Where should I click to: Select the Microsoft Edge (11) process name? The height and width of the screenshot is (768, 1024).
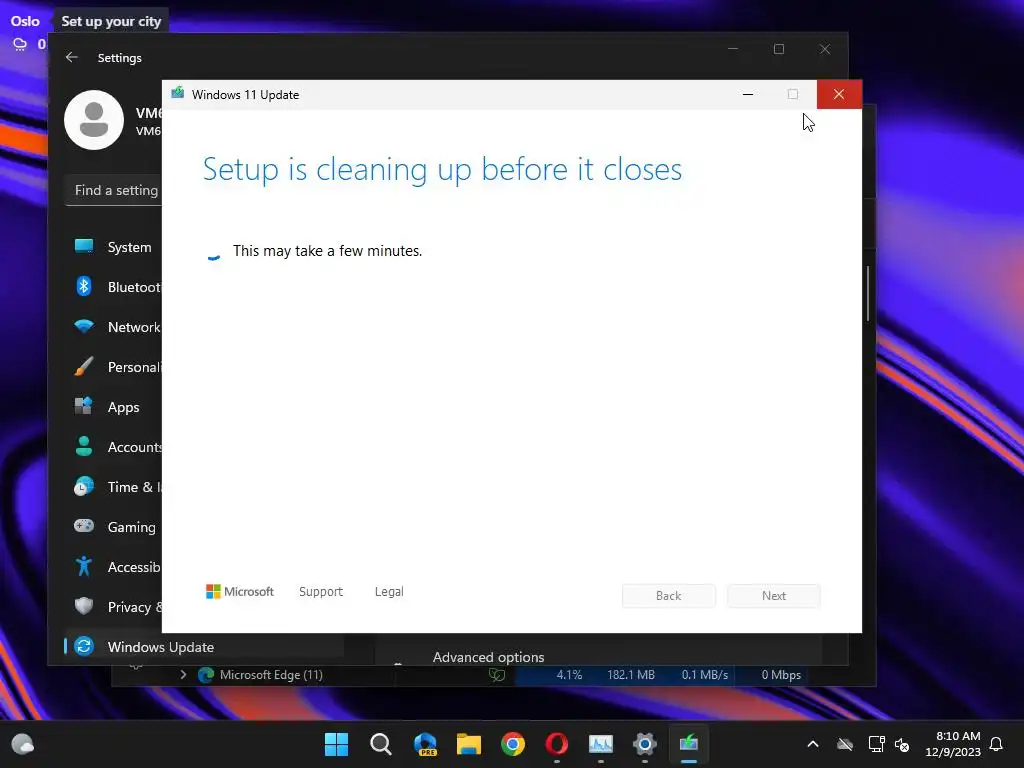[271, 675]
